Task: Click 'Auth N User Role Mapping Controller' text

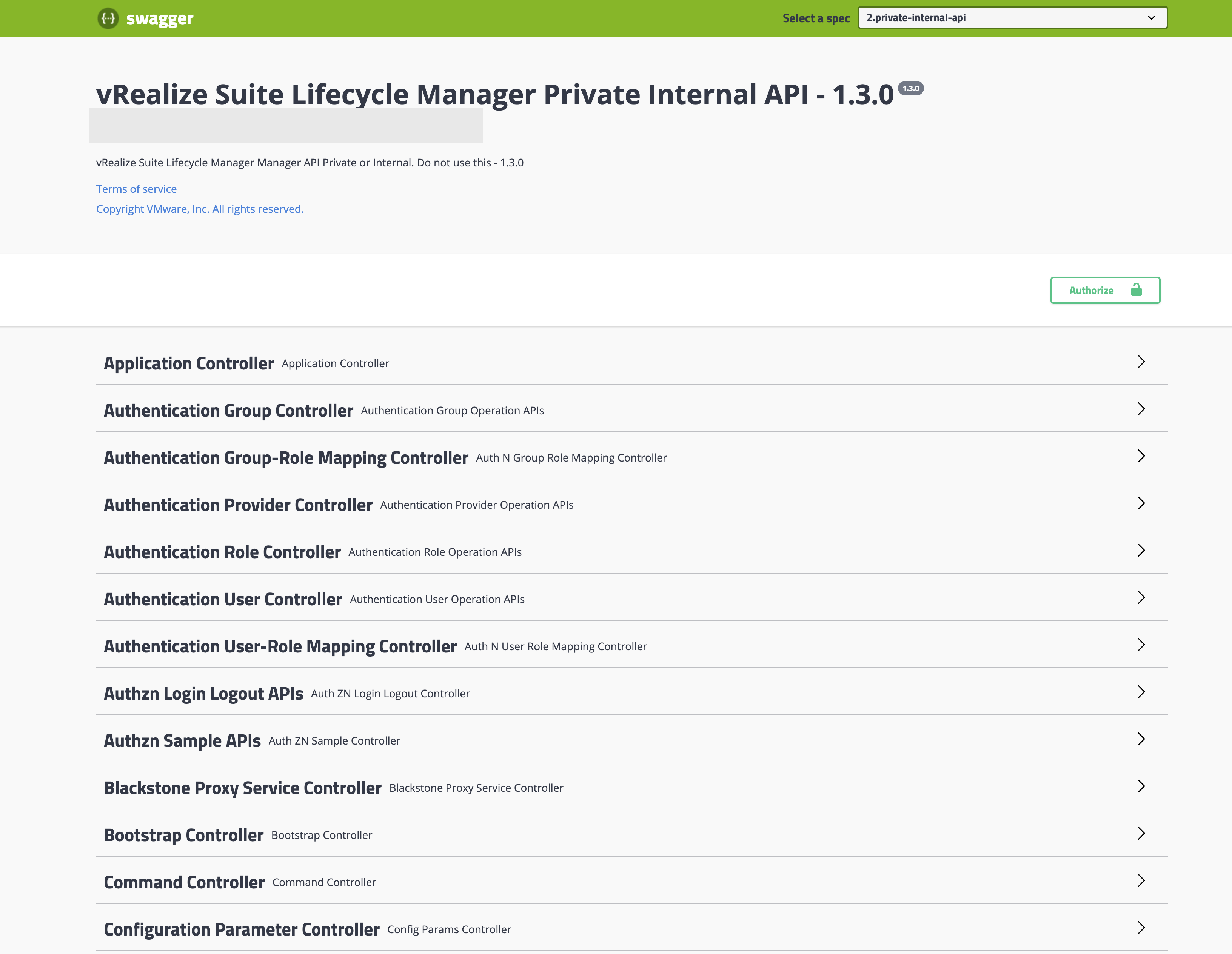Action: coord(556,646)
